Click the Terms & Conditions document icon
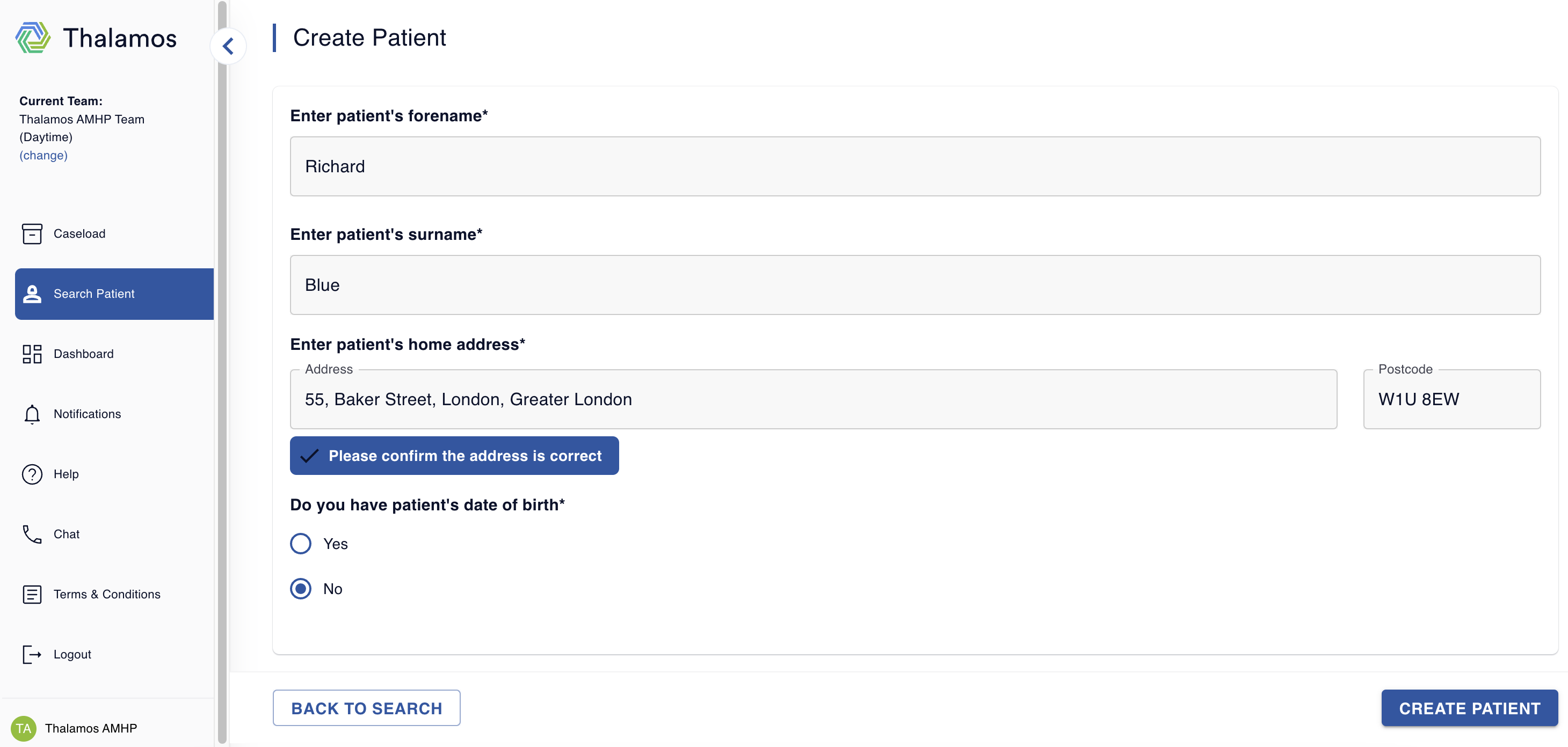The image size is (1568, 747). tap(32, 594)
